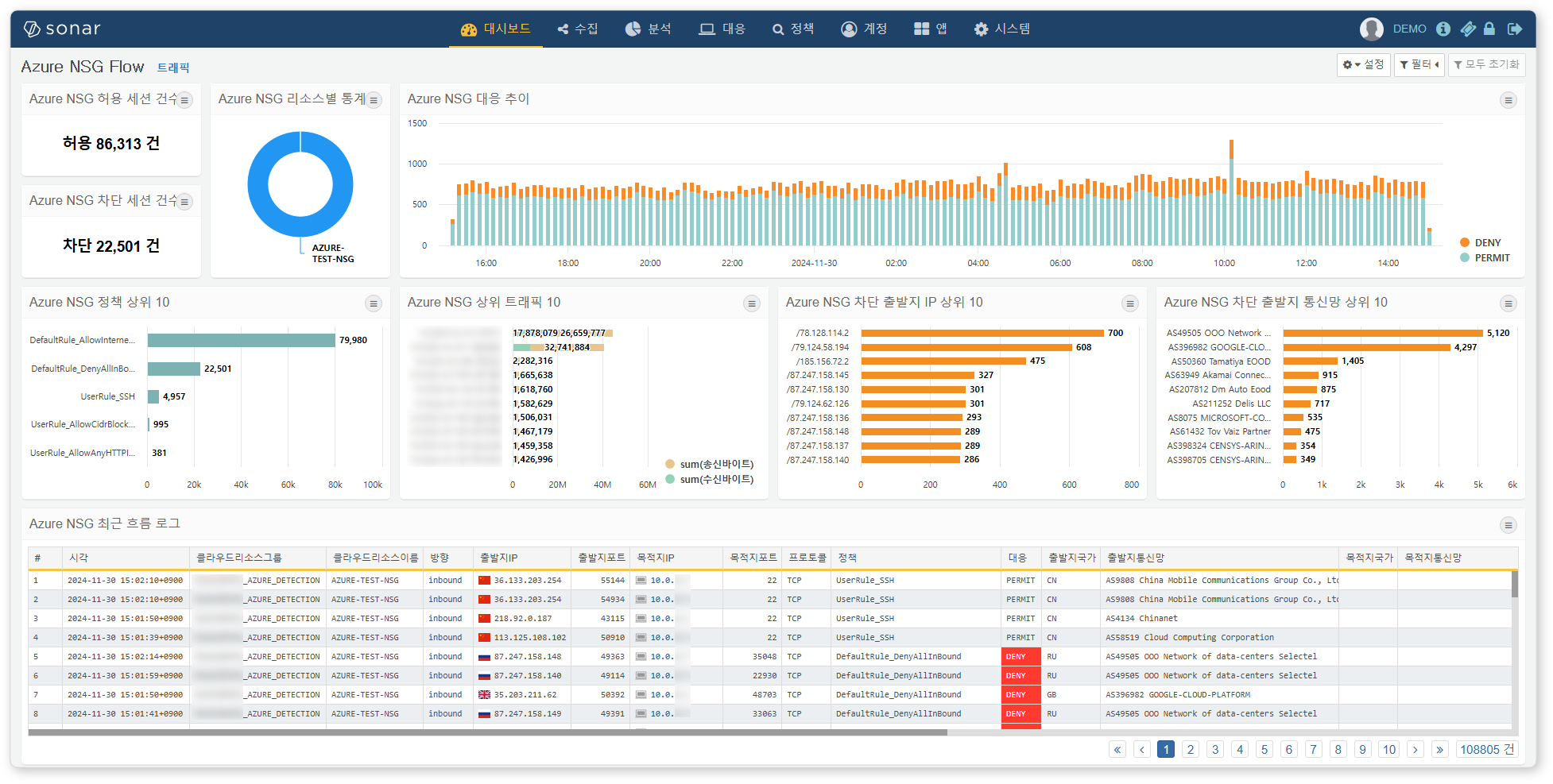Viewport: 1553px width, 784px height.
Task: Go to first page of log
Action: [x=1117, y=750]
